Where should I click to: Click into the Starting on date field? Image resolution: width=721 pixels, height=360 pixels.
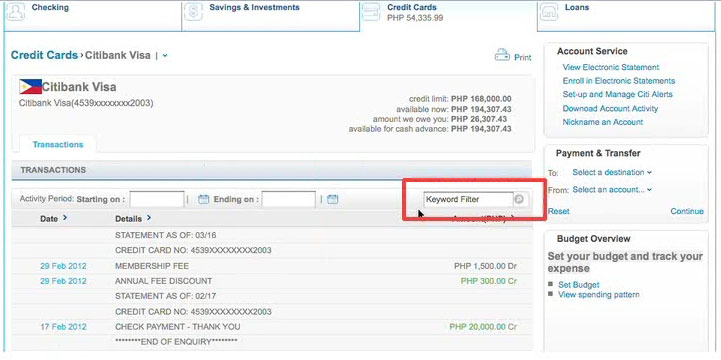(157, 200)
